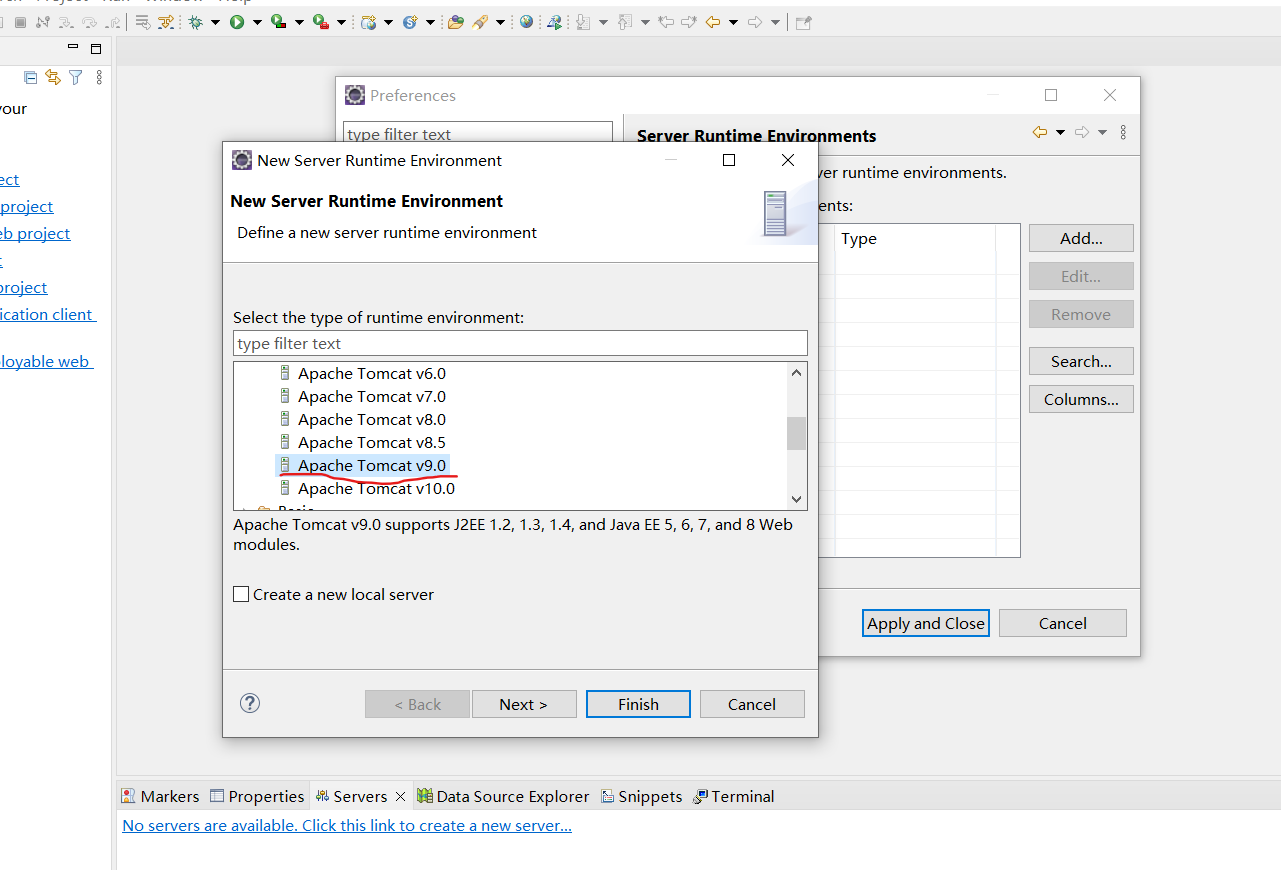The image size is (1281, 870).
Task: Open Preferences page menu (three dots)
Action: tap(1123, 132)
